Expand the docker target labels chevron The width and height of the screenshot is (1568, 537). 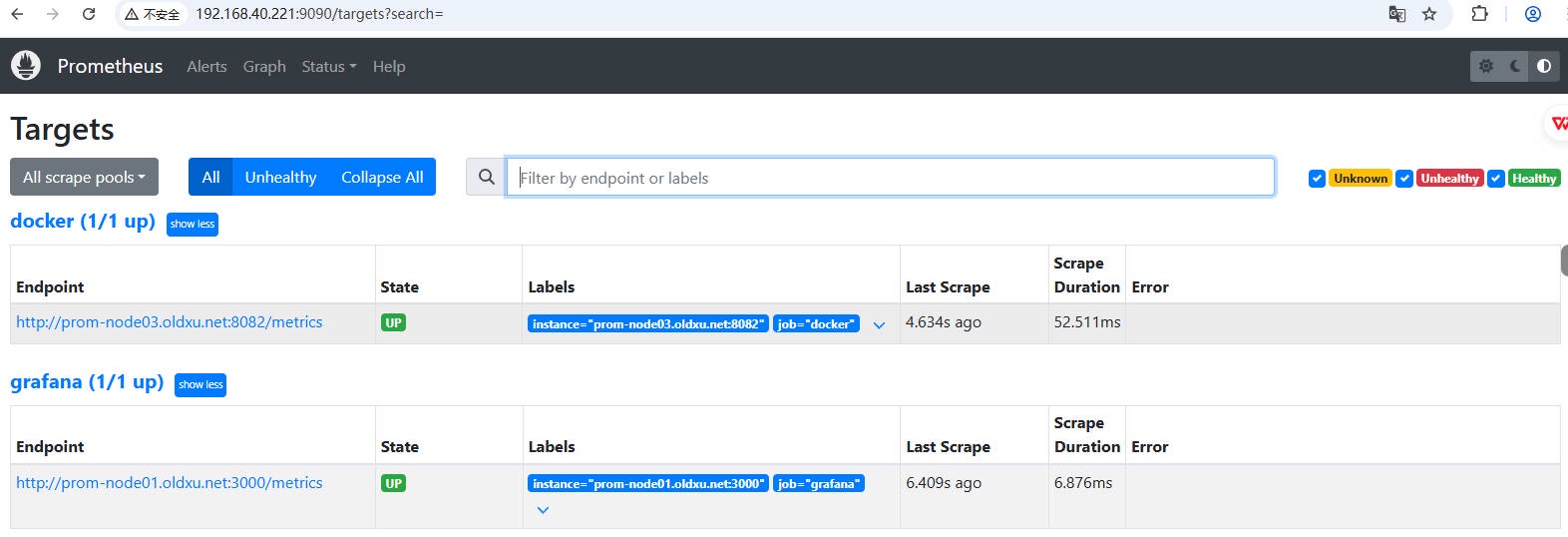pos(879,325)
